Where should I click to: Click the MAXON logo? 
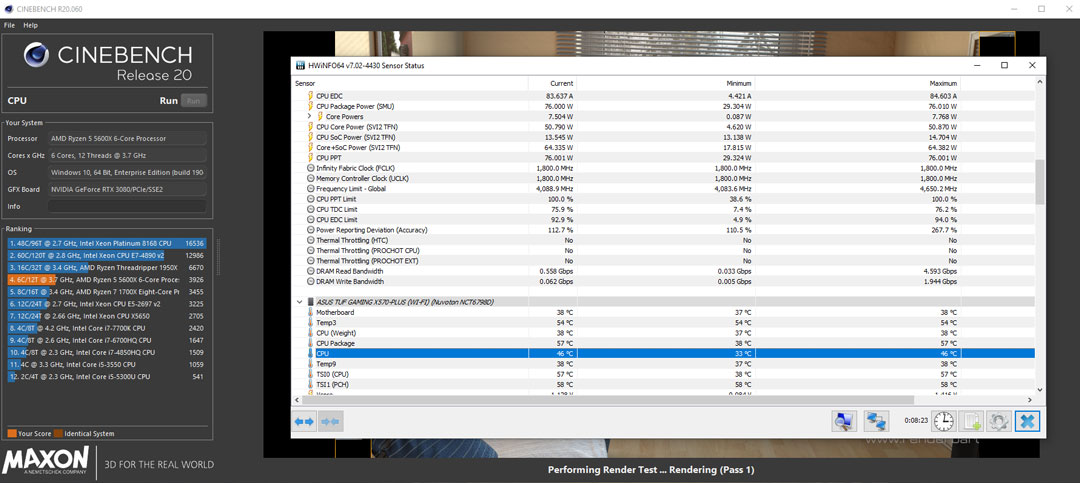coord(45,460)
